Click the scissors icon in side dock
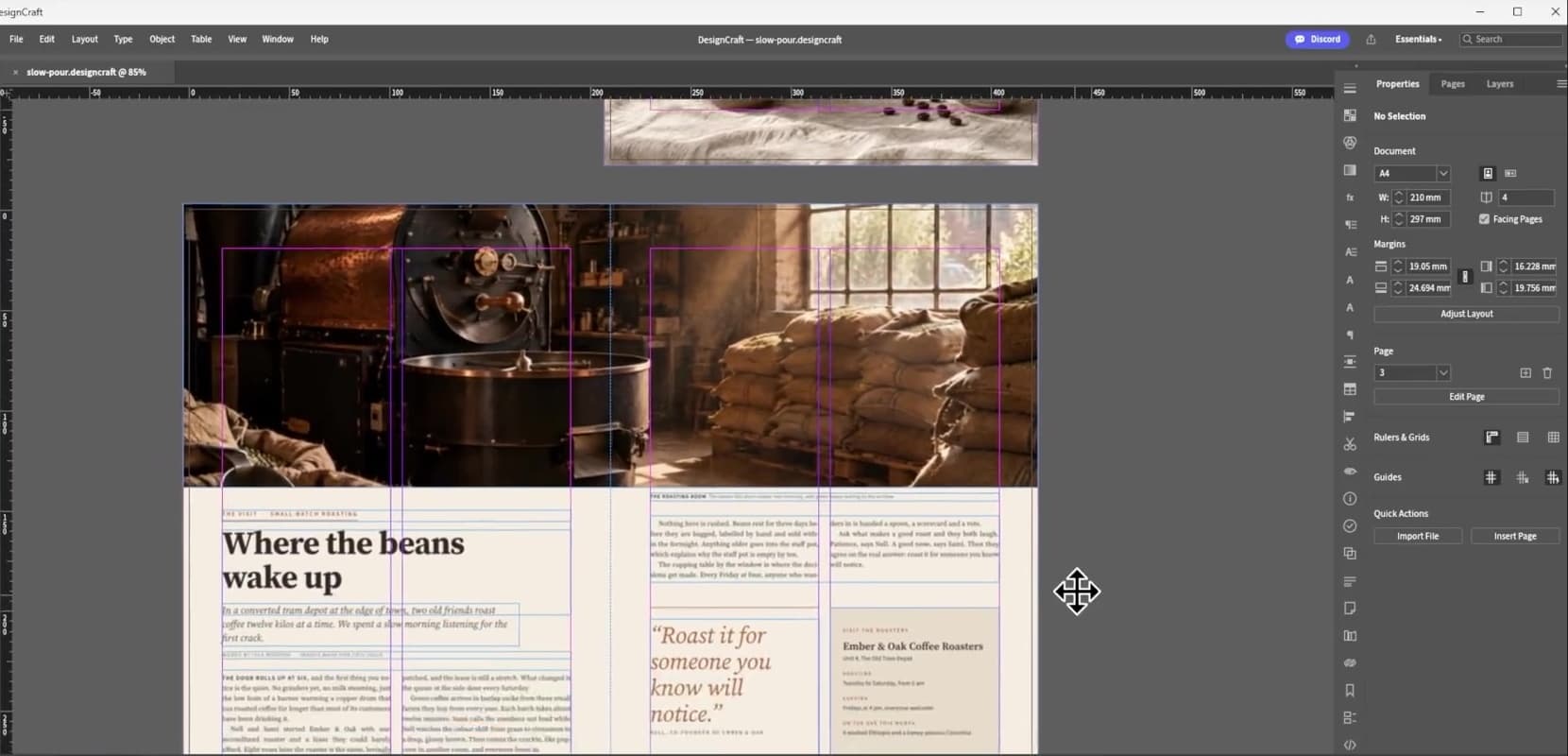 coord(1350,444)
